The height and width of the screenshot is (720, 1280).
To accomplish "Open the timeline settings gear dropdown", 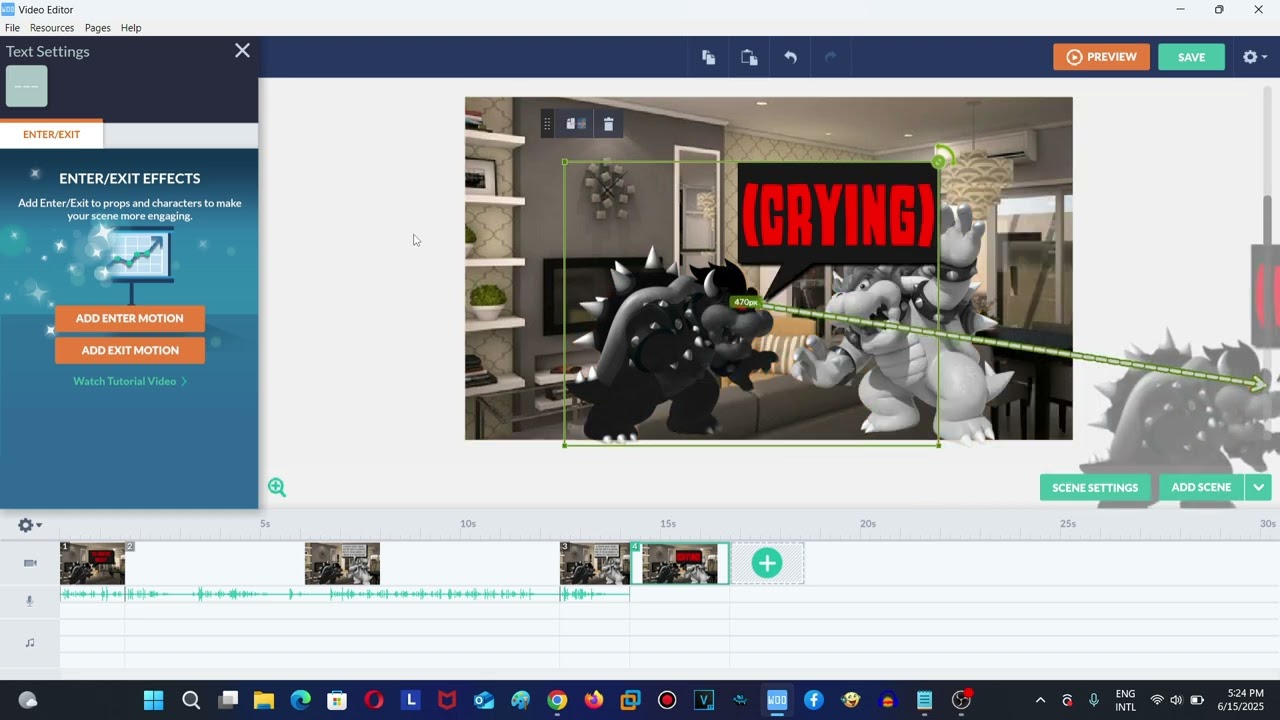I will pyautogui.click(x=29, y=525).
